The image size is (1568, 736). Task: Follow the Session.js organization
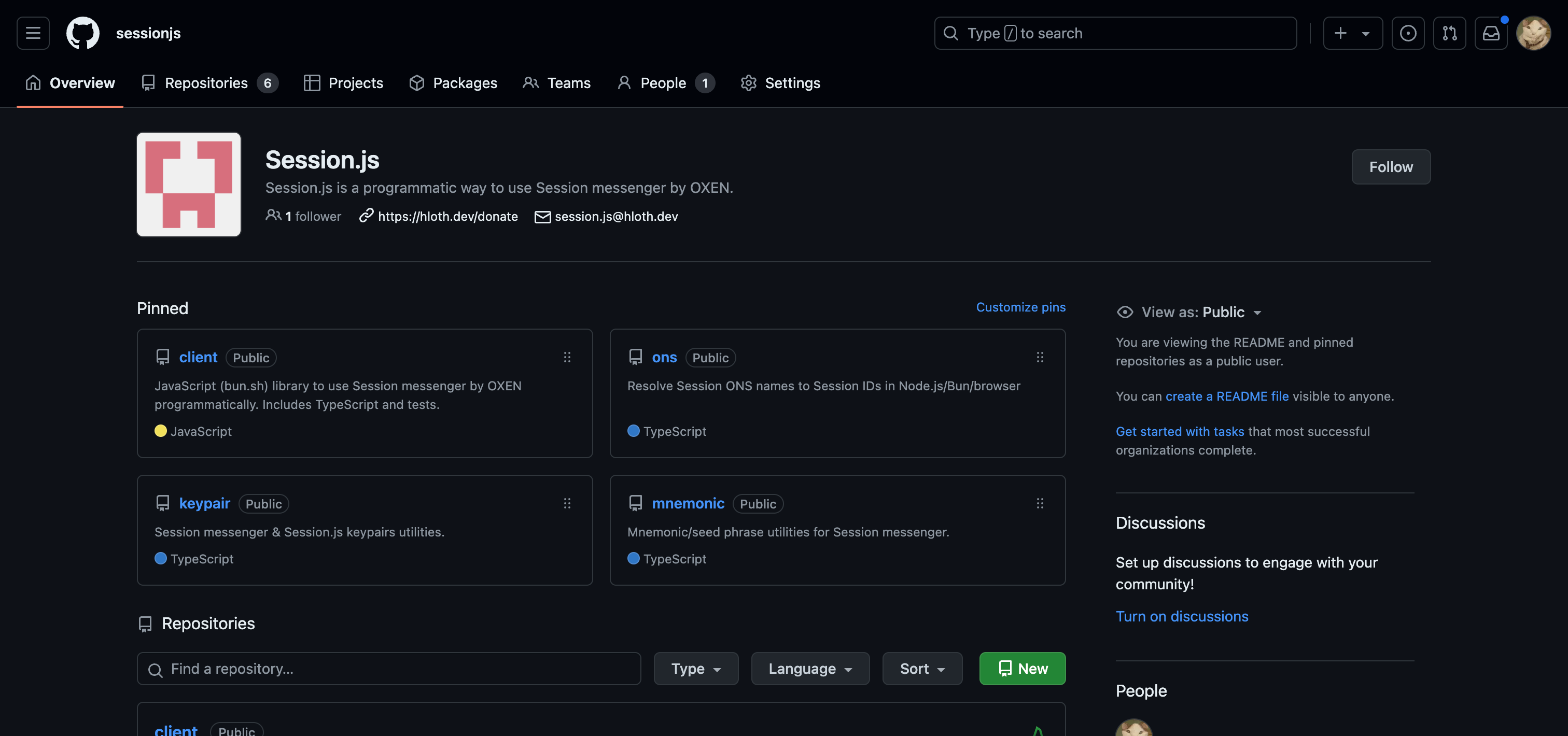click(1391, 167)
